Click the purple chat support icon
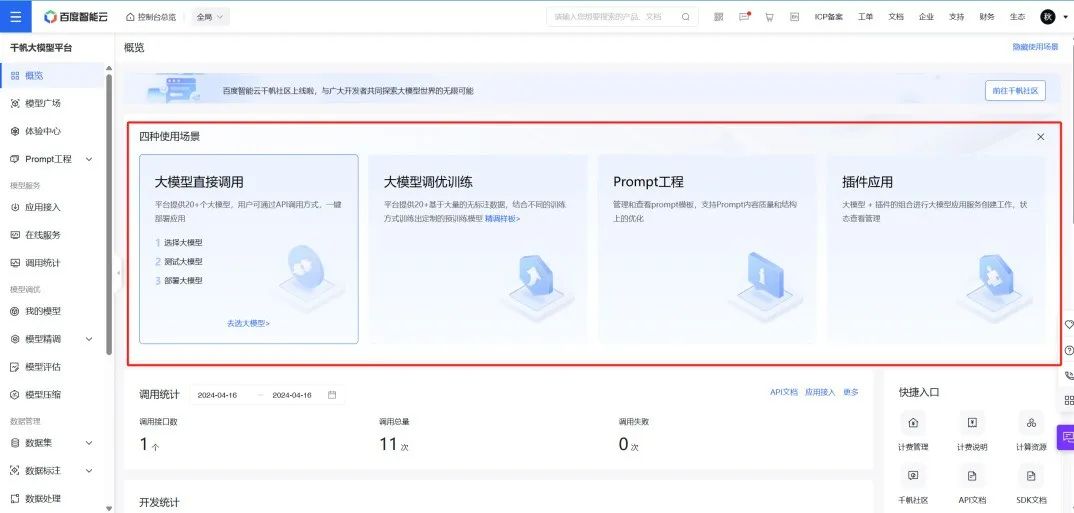Image resolution: width=1074 pixels, height=513 pixels. pyautogui.click(x=1066, y=437)
